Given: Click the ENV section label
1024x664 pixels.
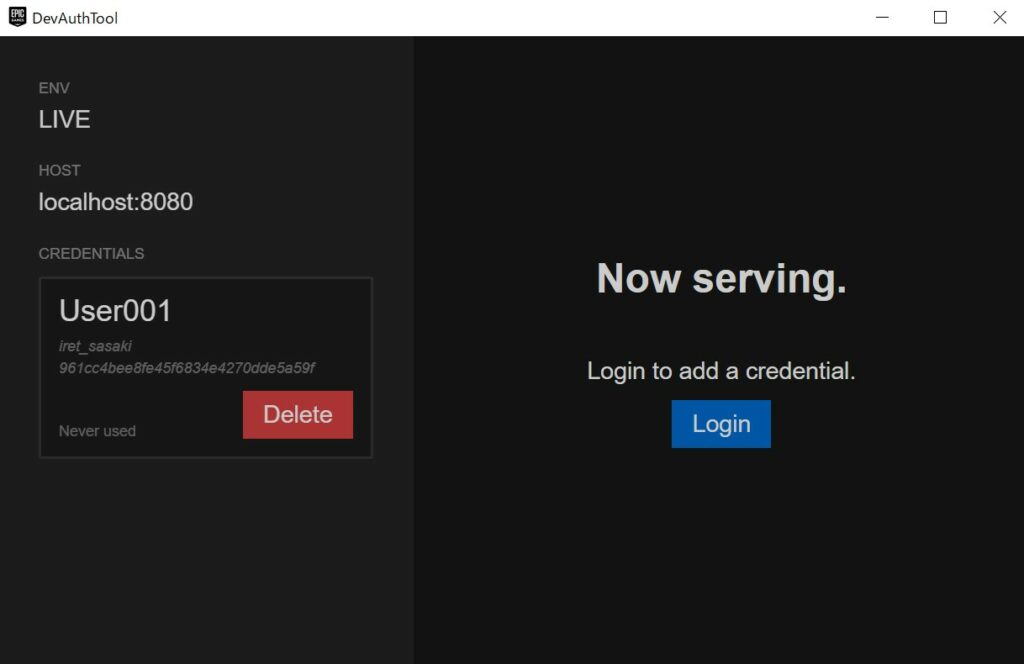Looking at the screenshot, I should [52, 88].
